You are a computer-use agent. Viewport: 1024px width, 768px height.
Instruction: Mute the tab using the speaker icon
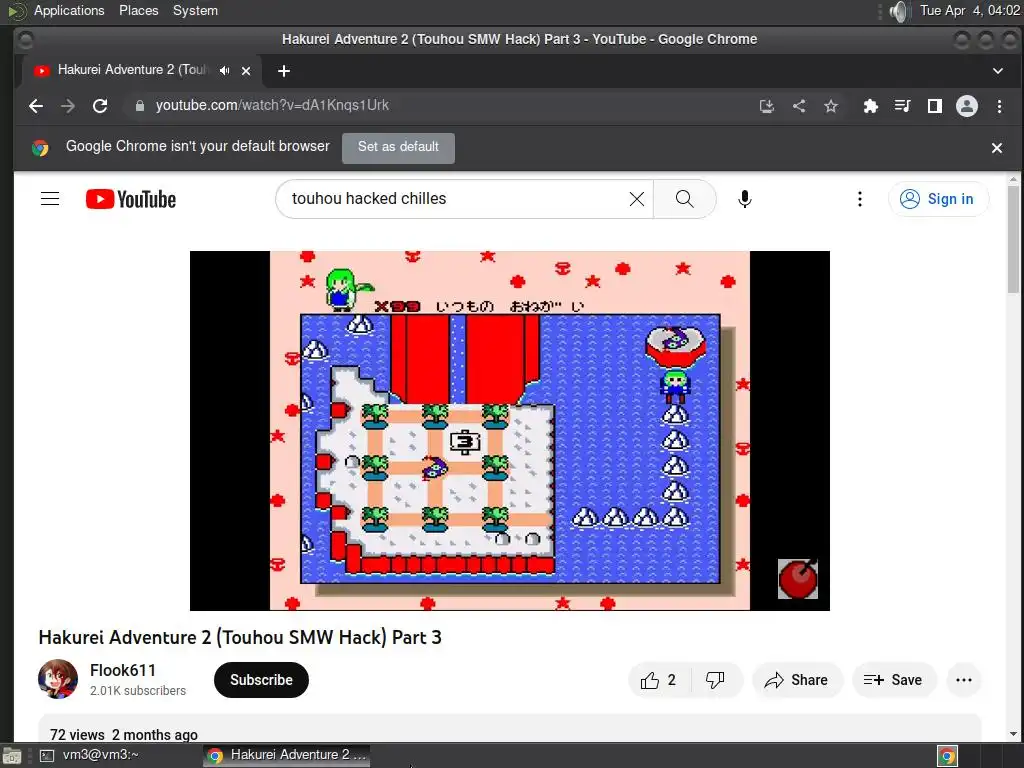[x=225, y=71]
